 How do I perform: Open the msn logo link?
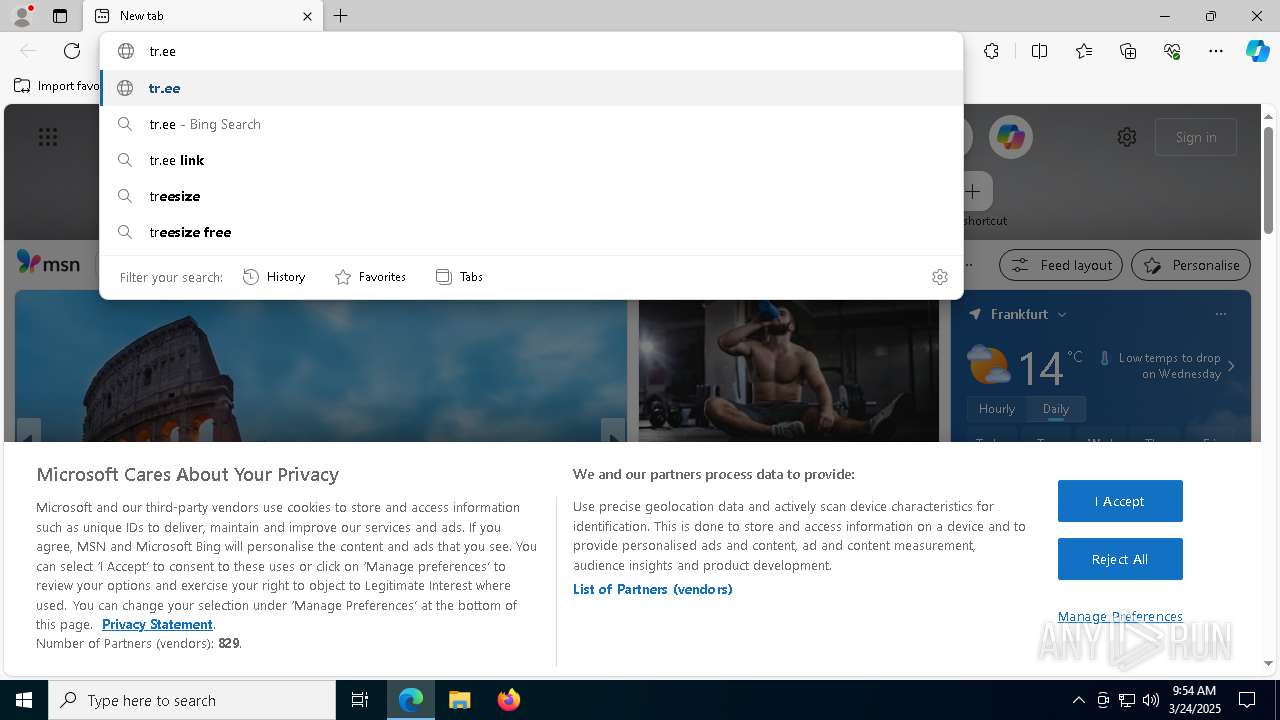(x=48, y=264)
